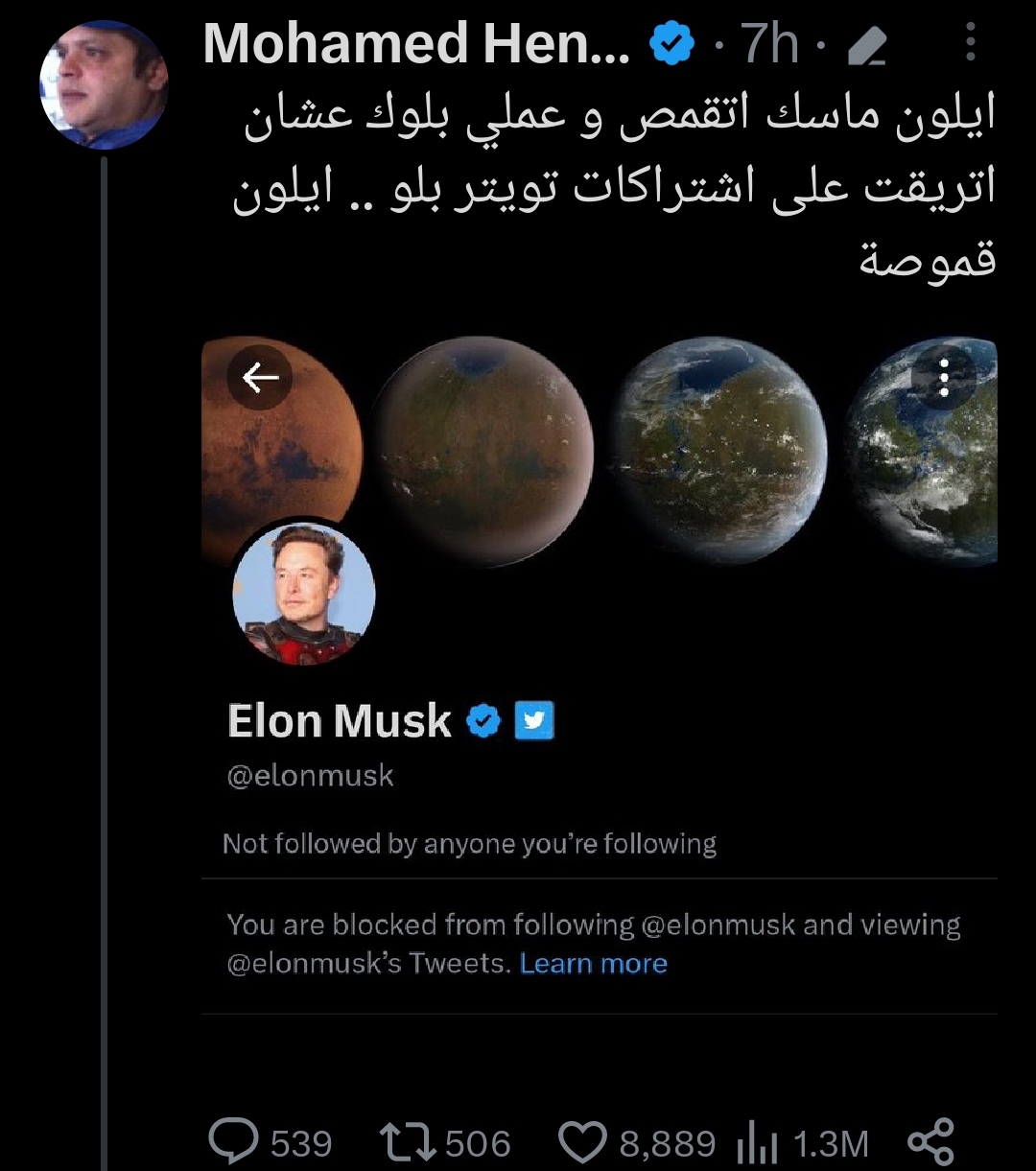This screenshot has height=1171, width=1036.
Task: Click the "Learn more" link
Action: (594, 963)
